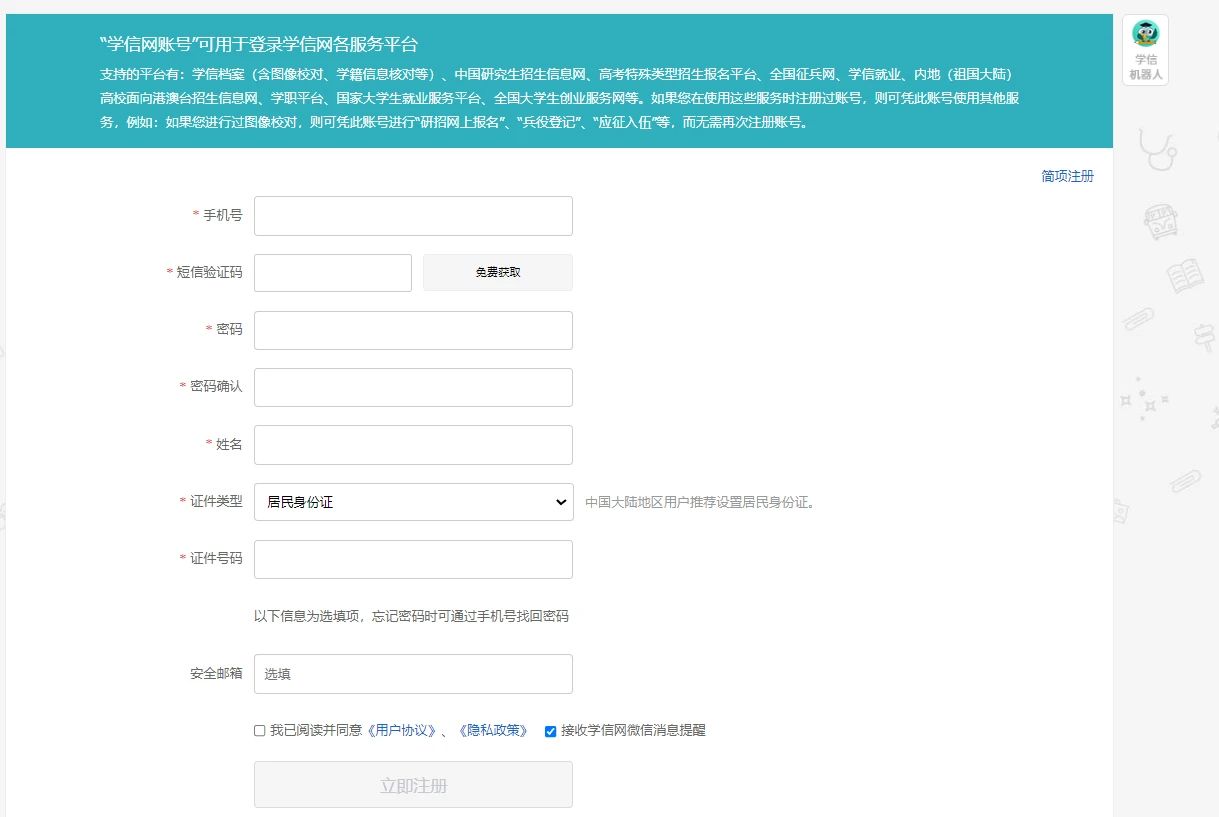
Task: Focus the 密码确认 input field
Action: [x=413, y=388]
